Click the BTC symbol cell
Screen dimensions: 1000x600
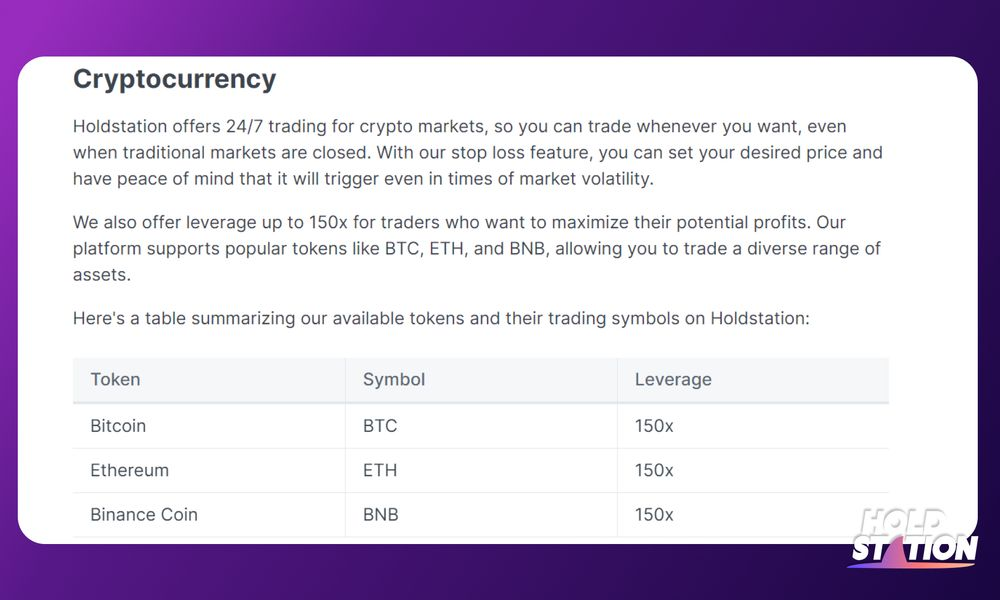(481, 426)
